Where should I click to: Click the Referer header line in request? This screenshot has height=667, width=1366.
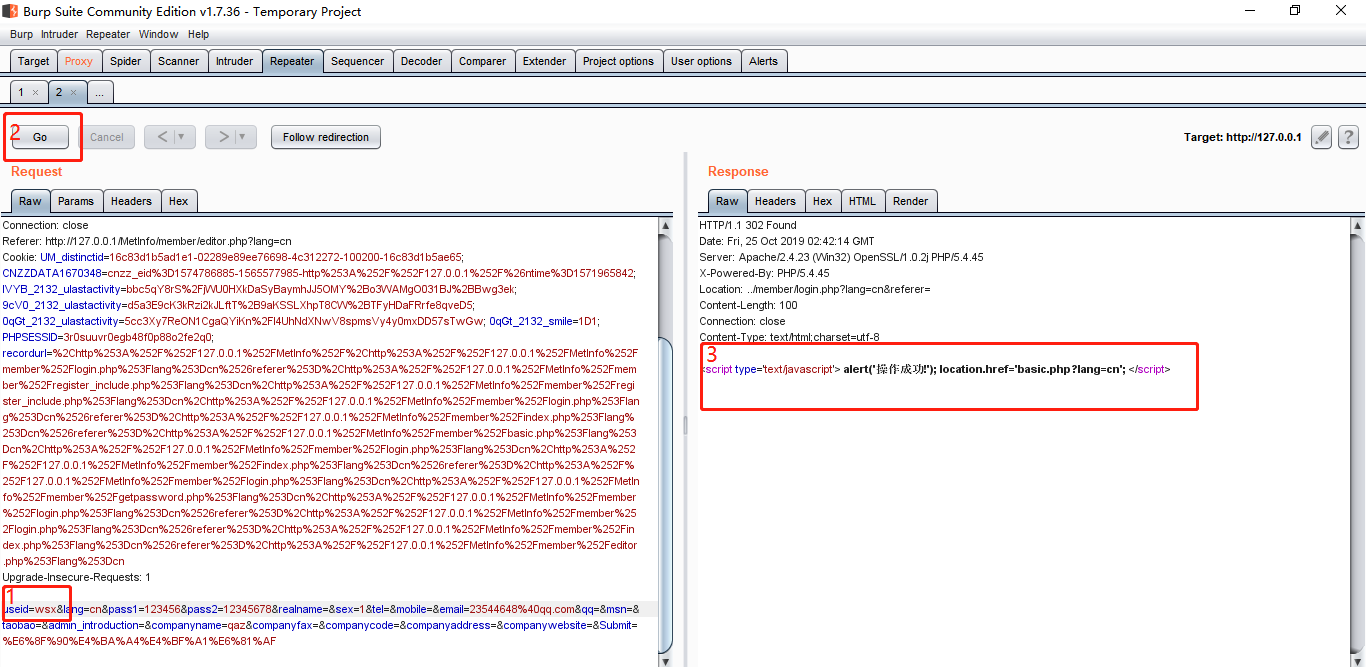click(x=147, y=241)
